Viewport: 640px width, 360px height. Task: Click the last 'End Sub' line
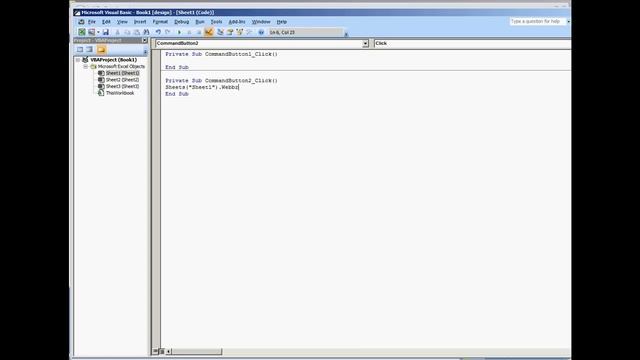[x=177, y=94]
